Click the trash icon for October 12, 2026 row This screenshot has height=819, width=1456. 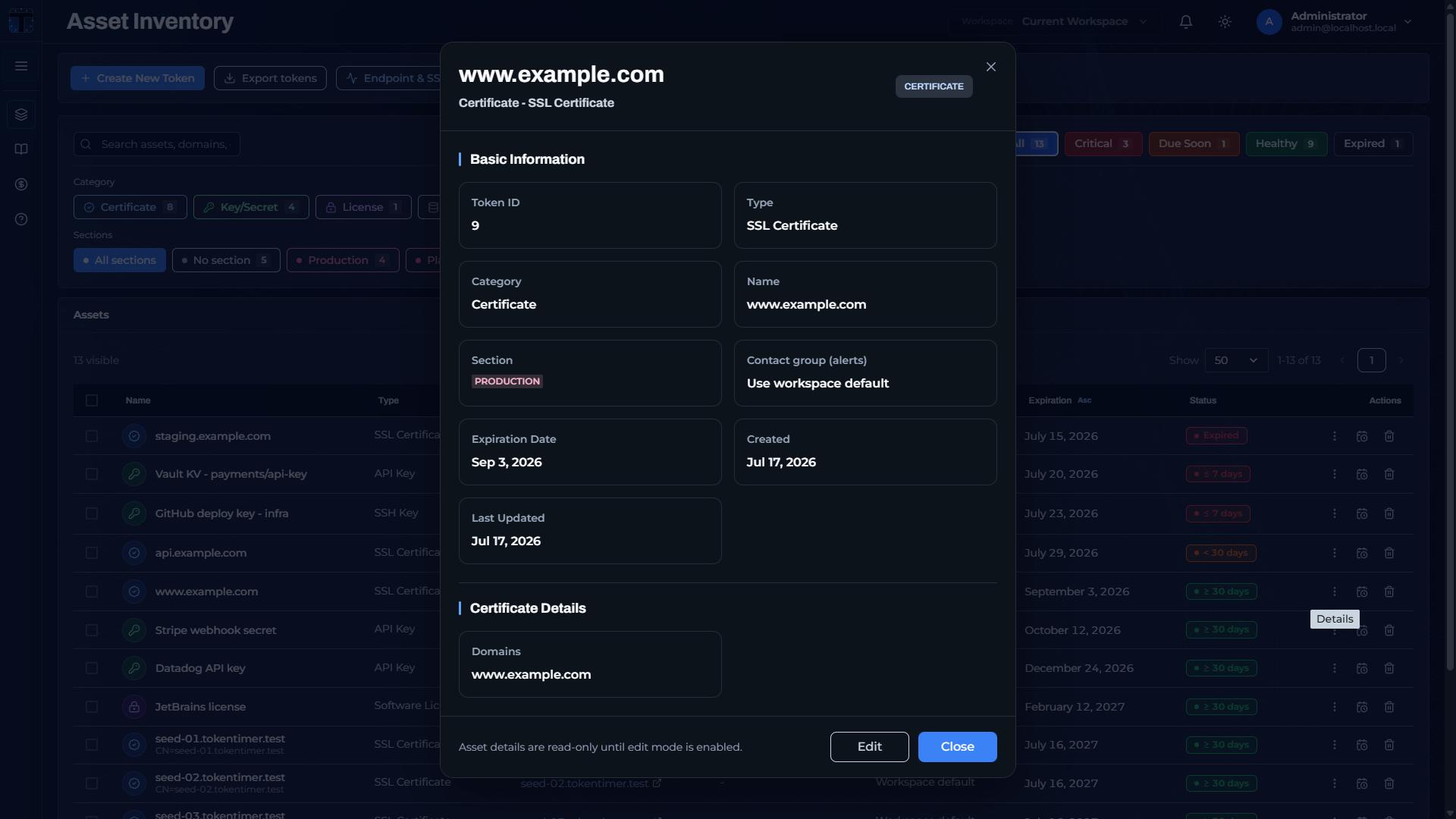click(x=1389, y=630)
